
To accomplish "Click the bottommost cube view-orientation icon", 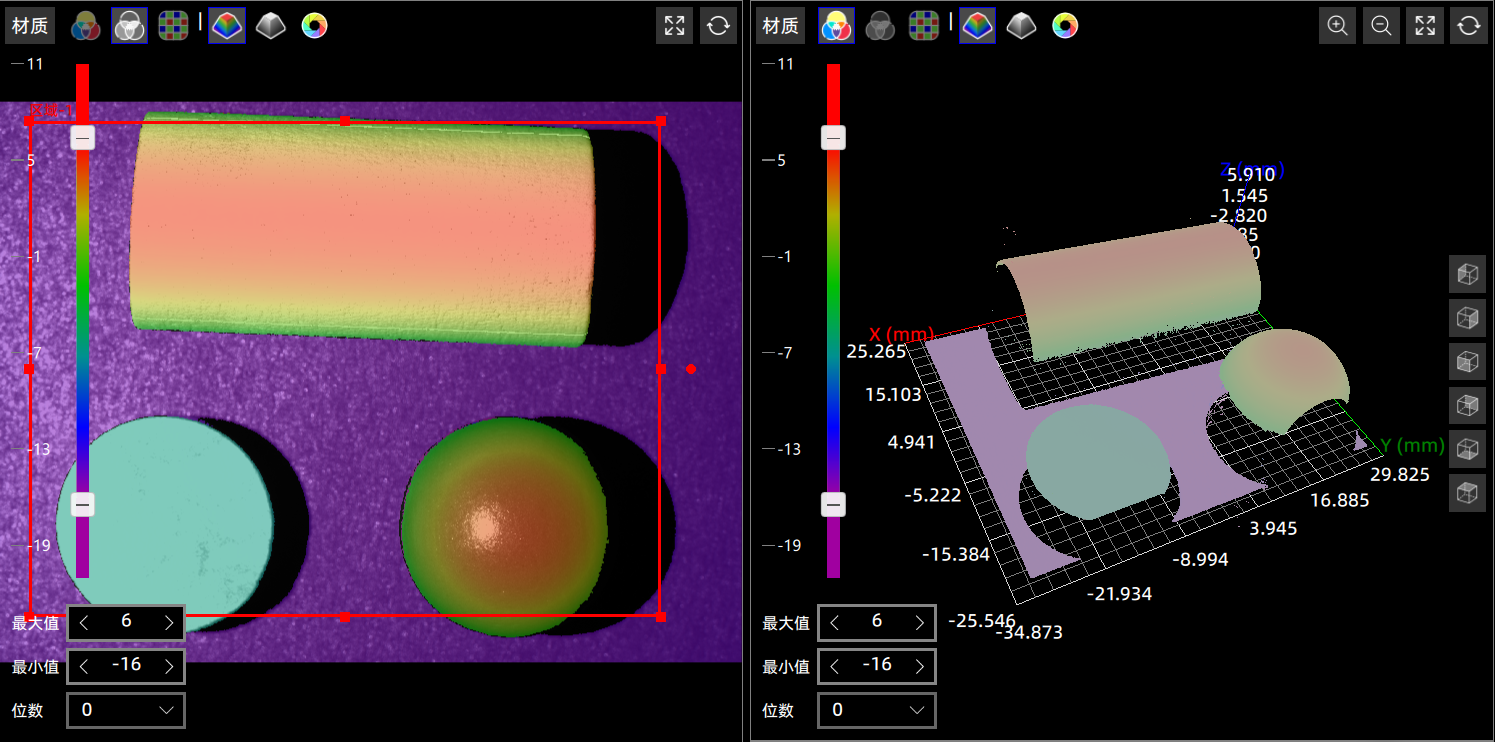I will pos(1467,492).
